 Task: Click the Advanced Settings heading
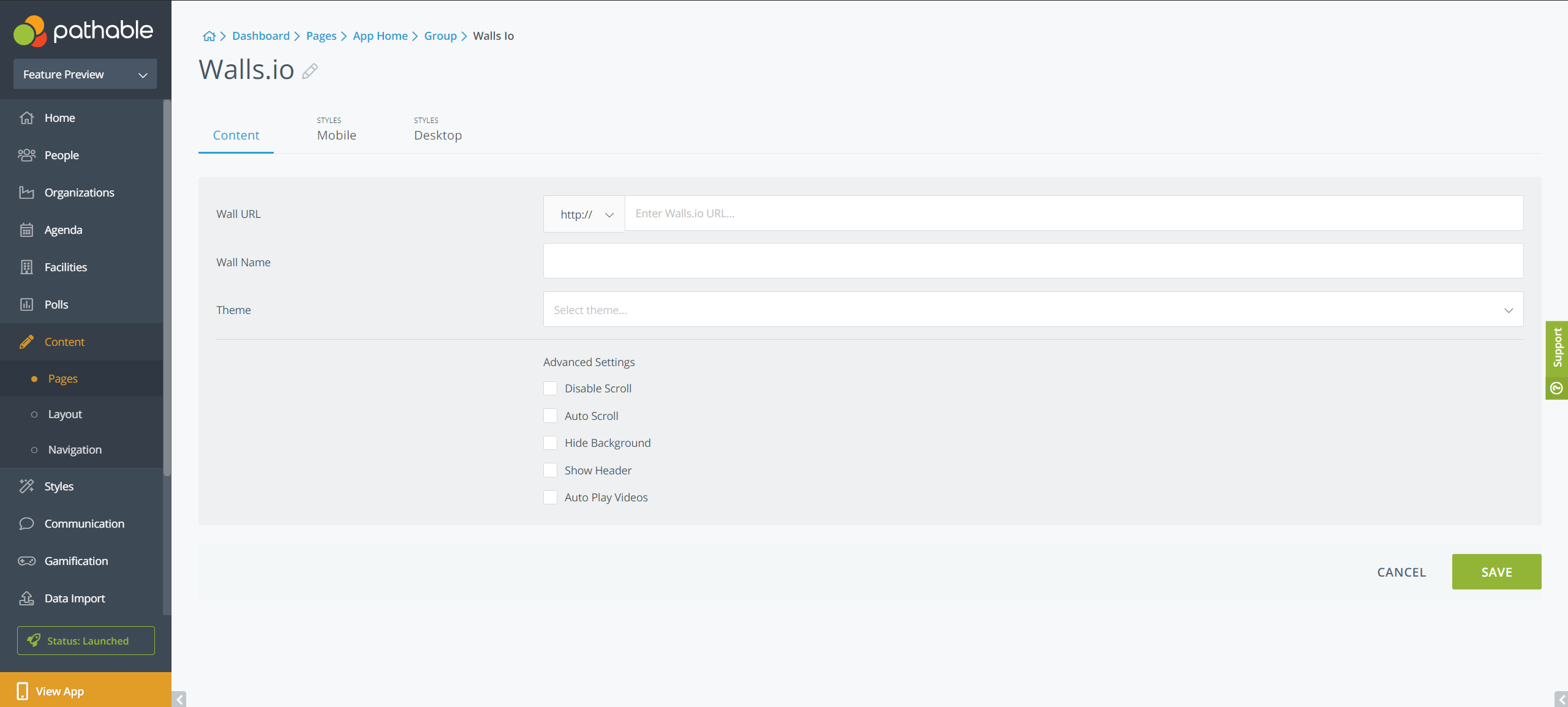pyautogui.click(x=589, y=362)
